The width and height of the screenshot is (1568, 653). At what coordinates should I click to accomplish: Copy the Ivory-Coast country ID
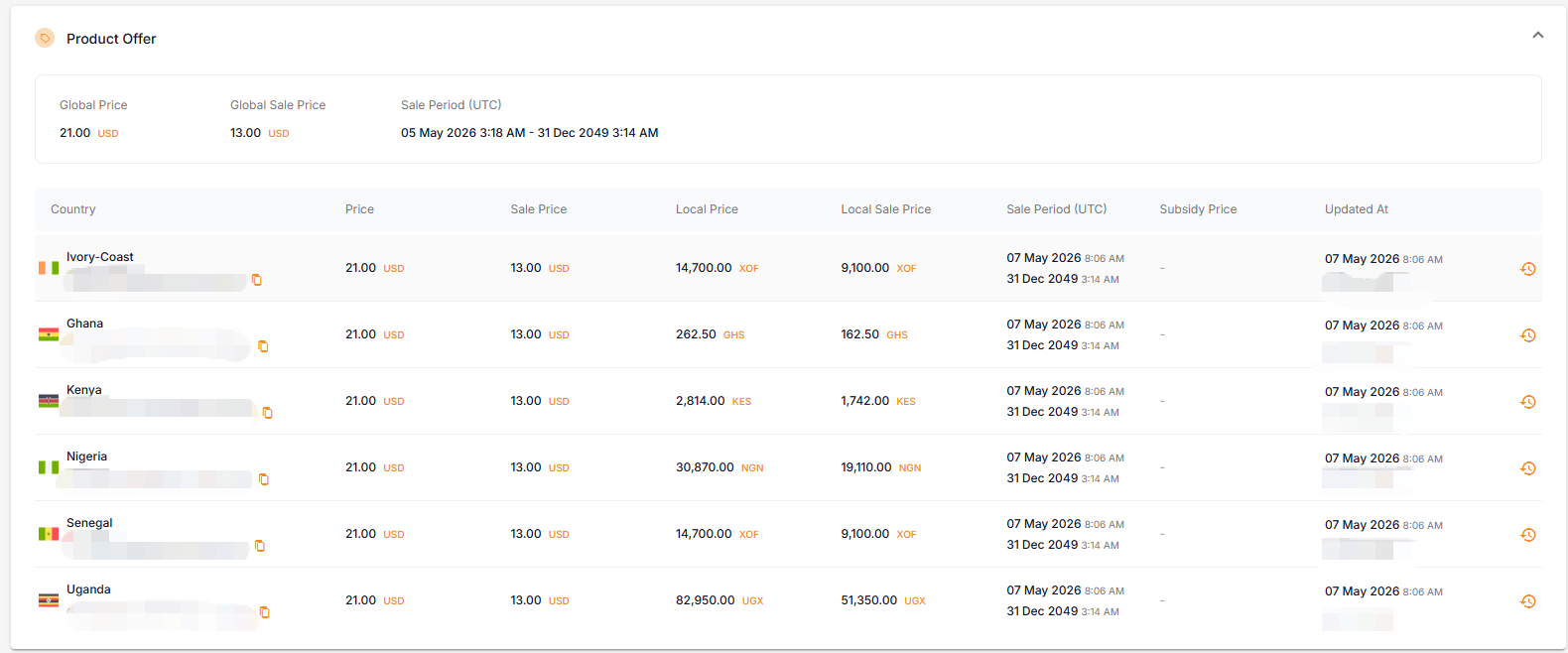click(257, 280)
